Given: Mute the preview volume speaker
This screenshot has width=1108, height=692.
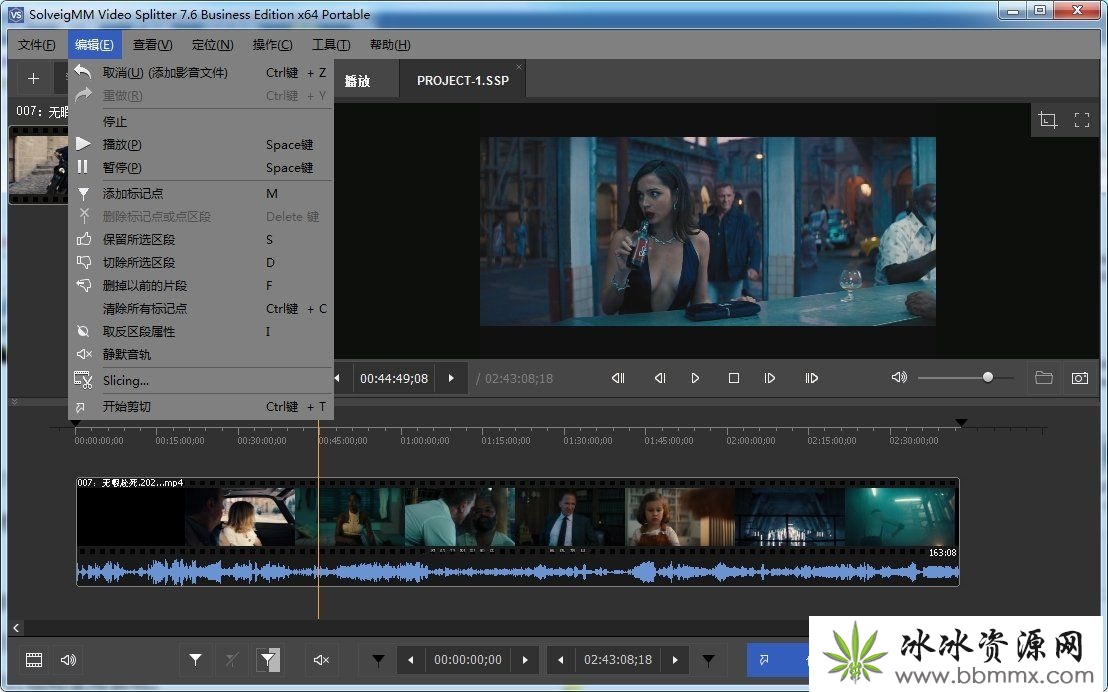Looking at the screenshot, I should click(899, 377).
